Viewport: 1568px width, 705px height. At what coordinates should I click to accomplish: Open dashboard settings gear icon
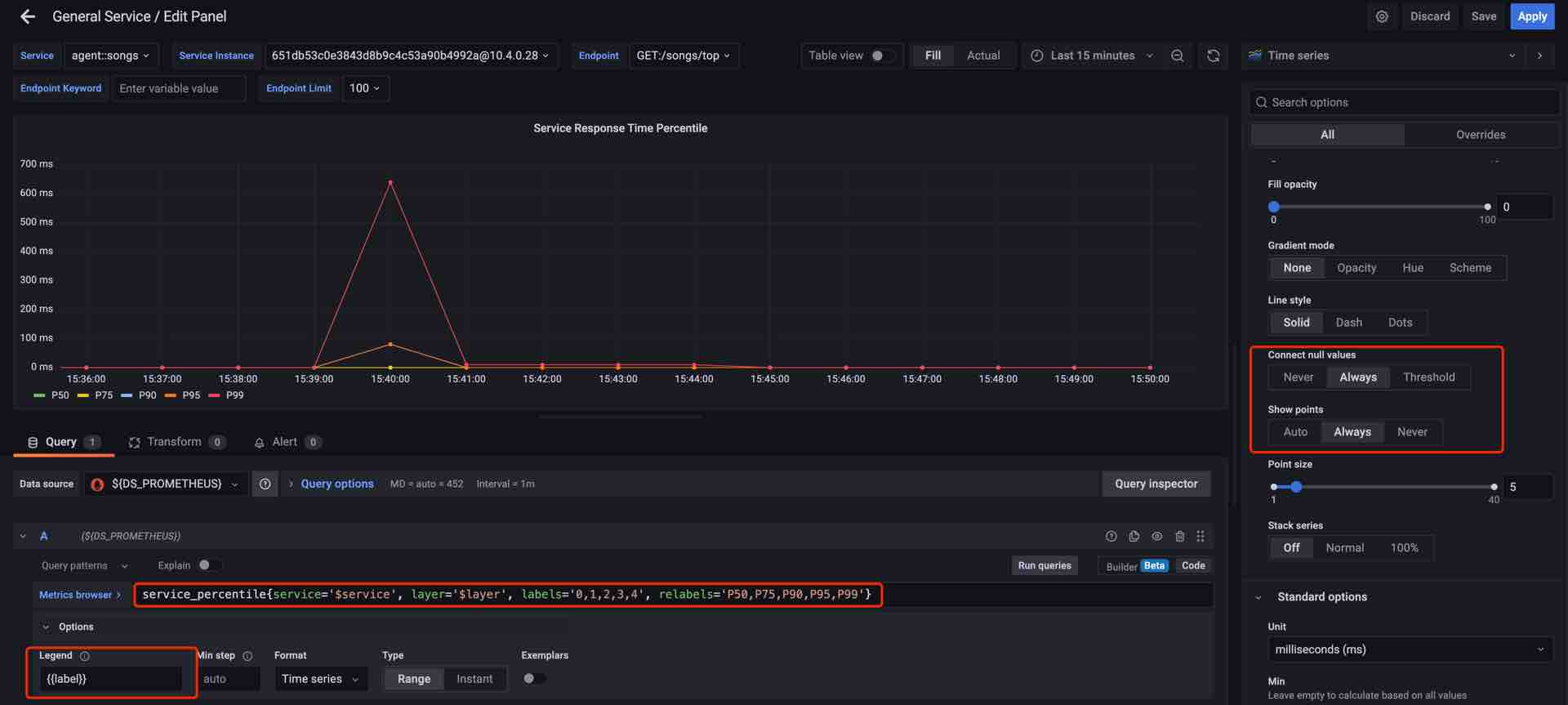[x=1381, y=16]
